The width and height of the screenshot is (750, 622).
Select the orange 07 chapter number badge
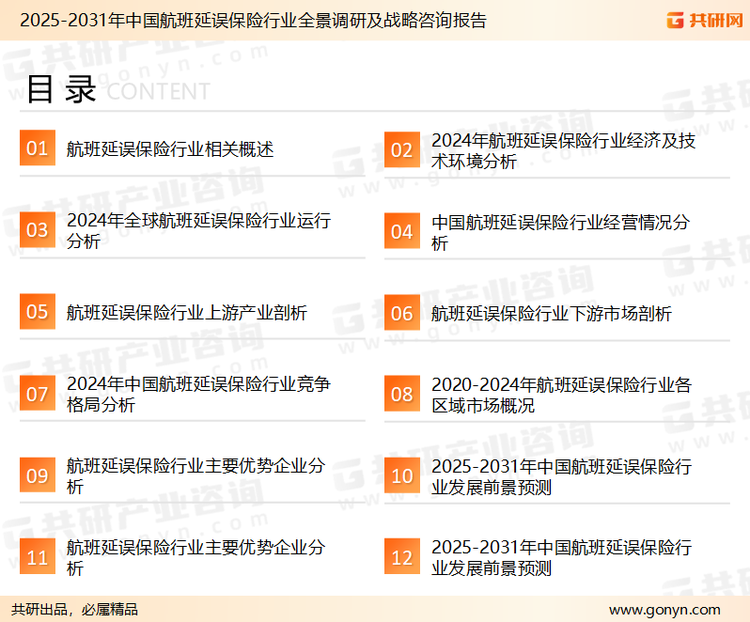pos(37,393)
